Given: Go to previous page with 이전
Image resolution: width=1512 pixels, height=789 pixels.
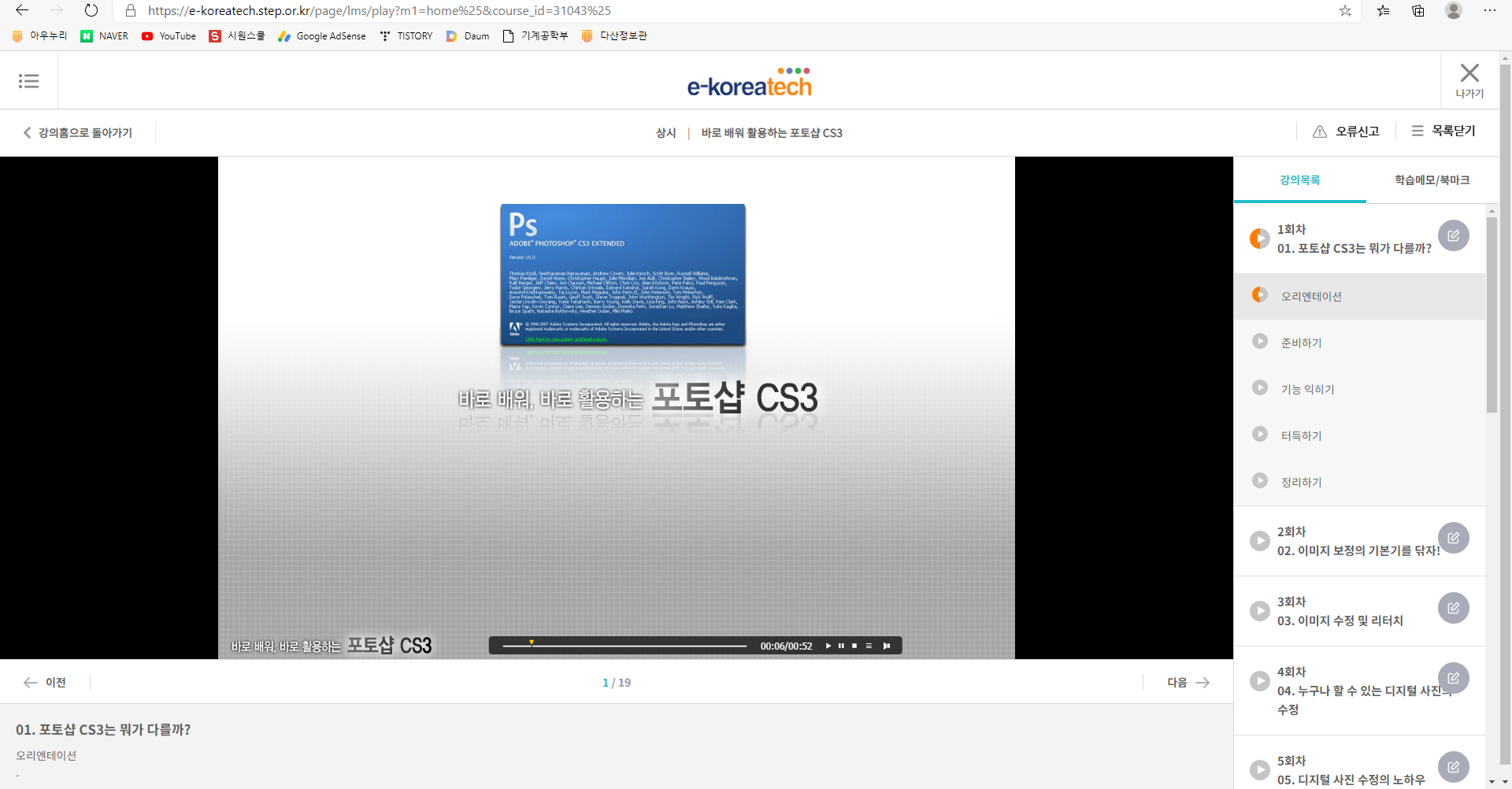Looking at the screenshot, I should click(46, 682).
